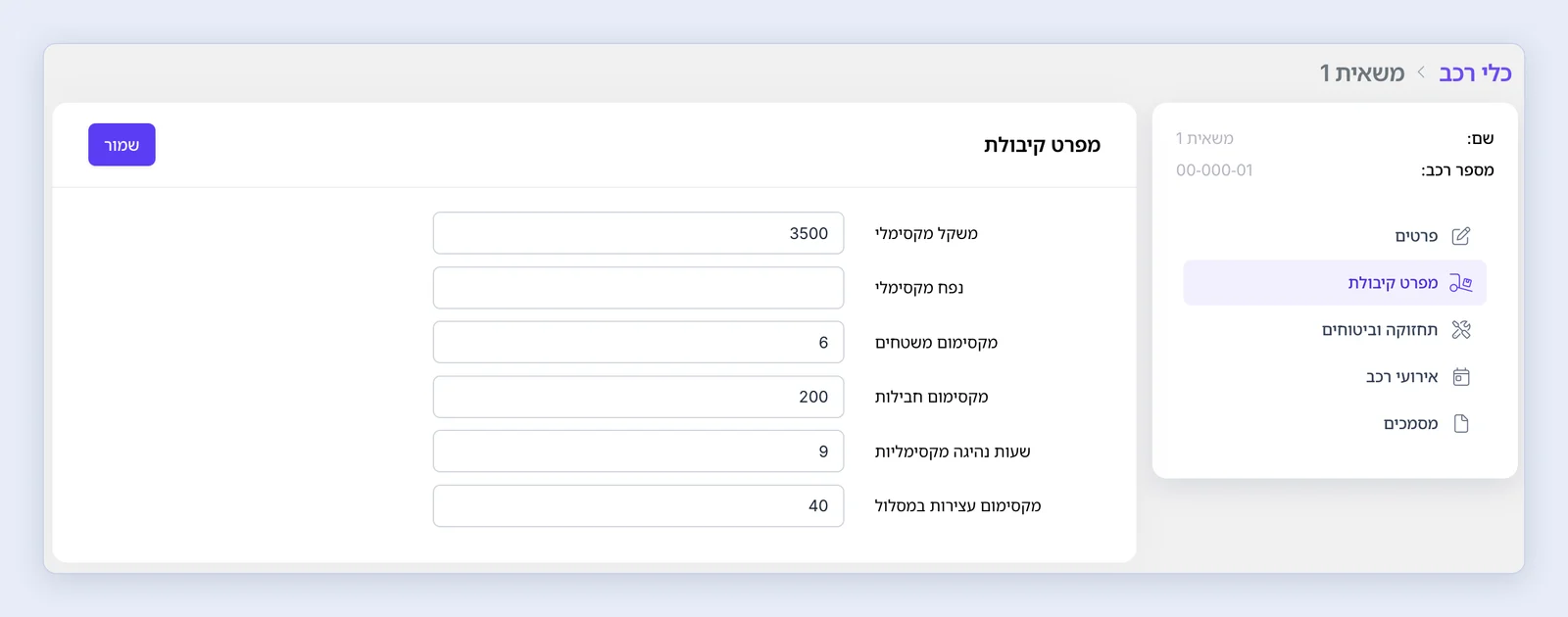Image resolution: width=1568 pixels, height=617 pixels.
Task: Click the מקסימום עצירות במסלול label
Action: tap(957, 506)
